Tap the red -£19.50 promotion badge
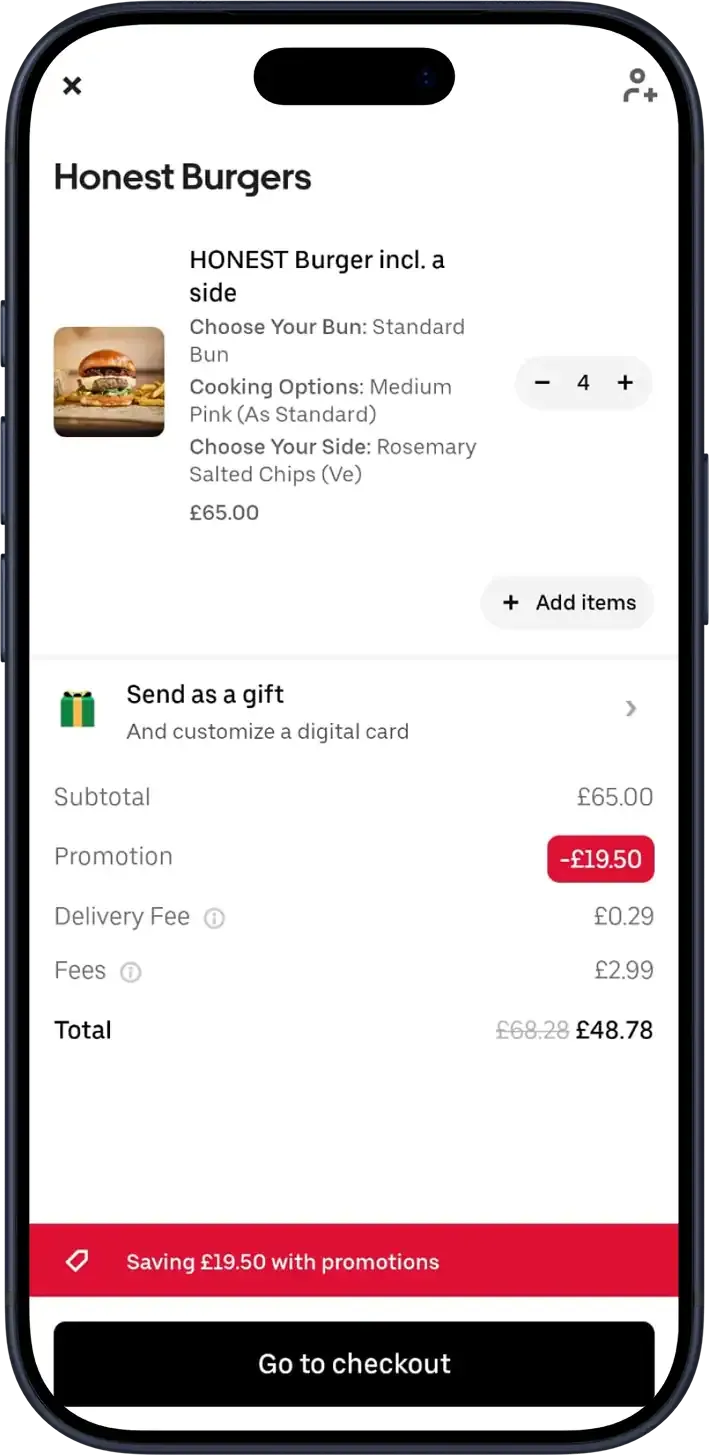 coord(600,859)
